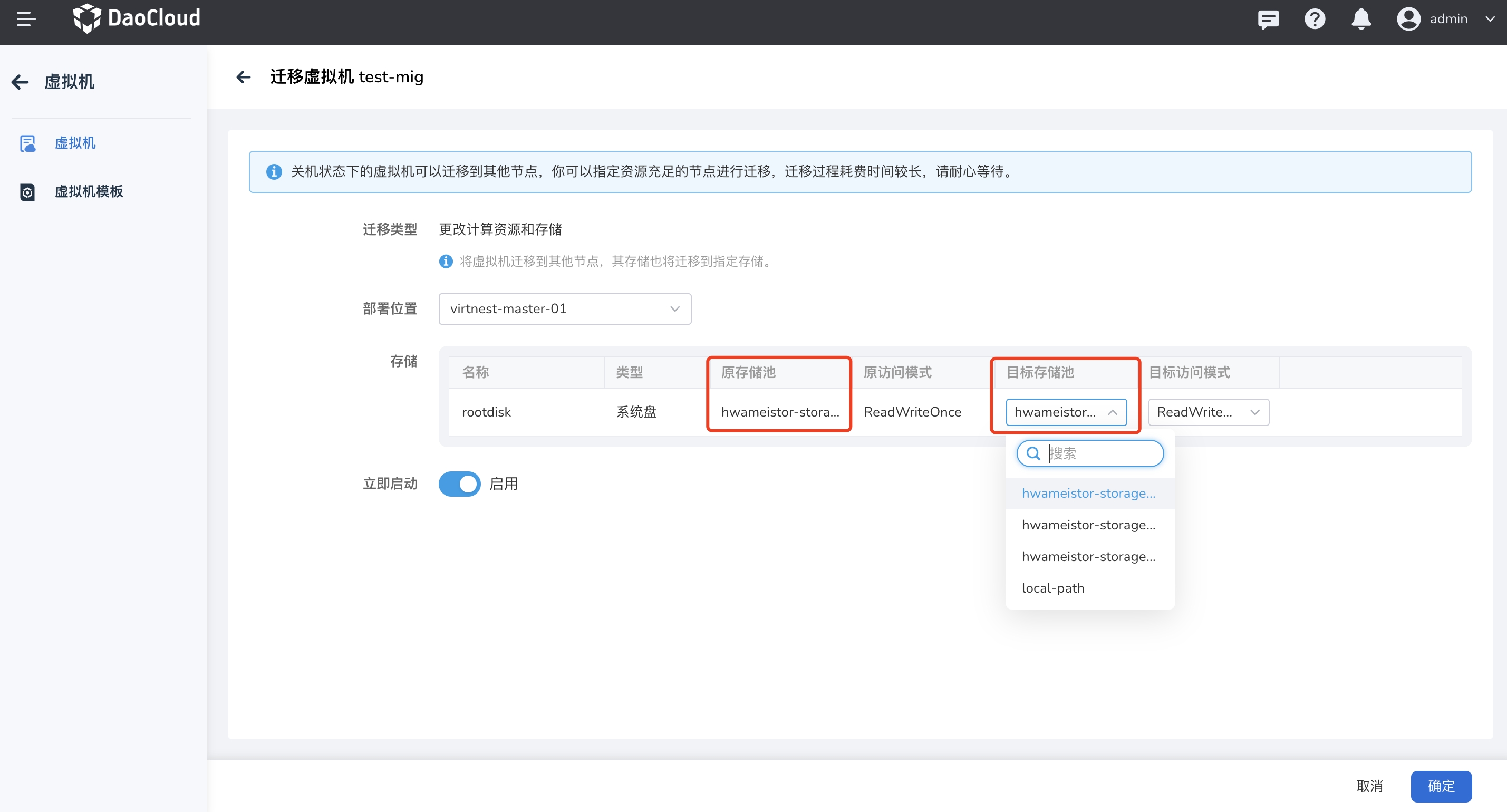The image size is (1507, 812).
Task: Toggle the 立即启动 switch off
Action: pos(459,484)
